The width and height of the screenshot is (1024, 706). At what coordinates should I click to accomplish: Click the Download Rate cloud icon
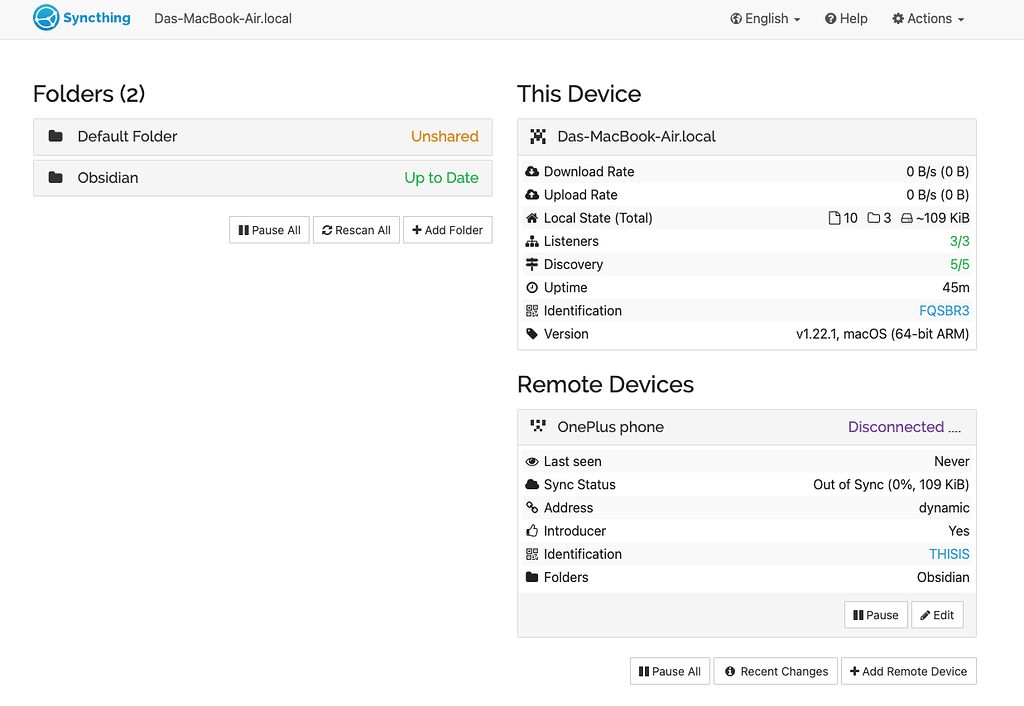tap(530, 171)
